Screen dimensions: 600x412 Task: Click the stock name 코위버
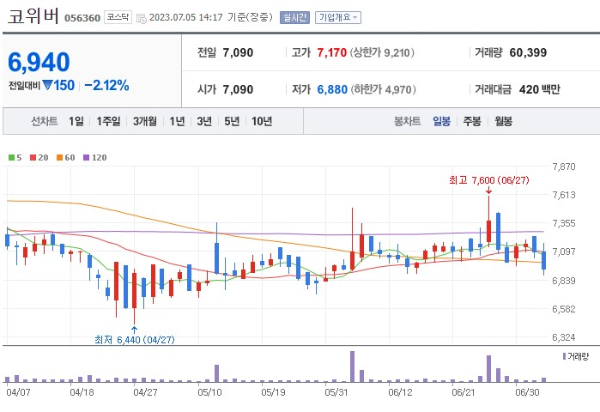(x=33, y=16)
